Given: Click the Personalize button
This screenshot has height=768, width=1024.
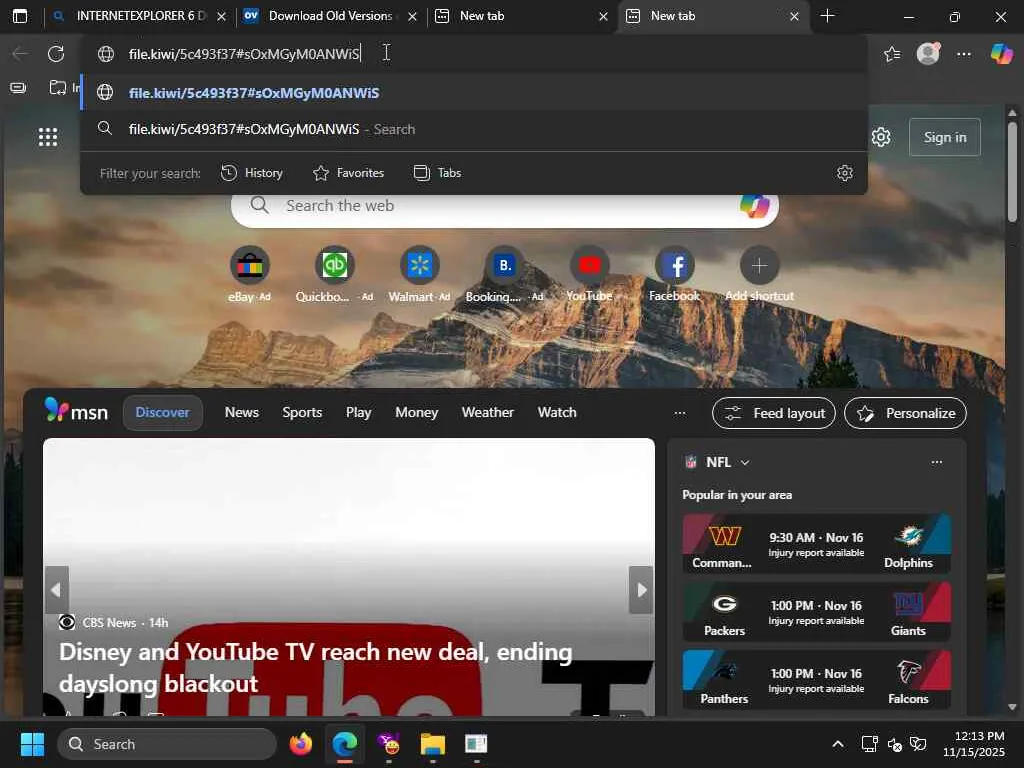Looking at the screenshot, I should pyautogui.click(x=905, y=413).
